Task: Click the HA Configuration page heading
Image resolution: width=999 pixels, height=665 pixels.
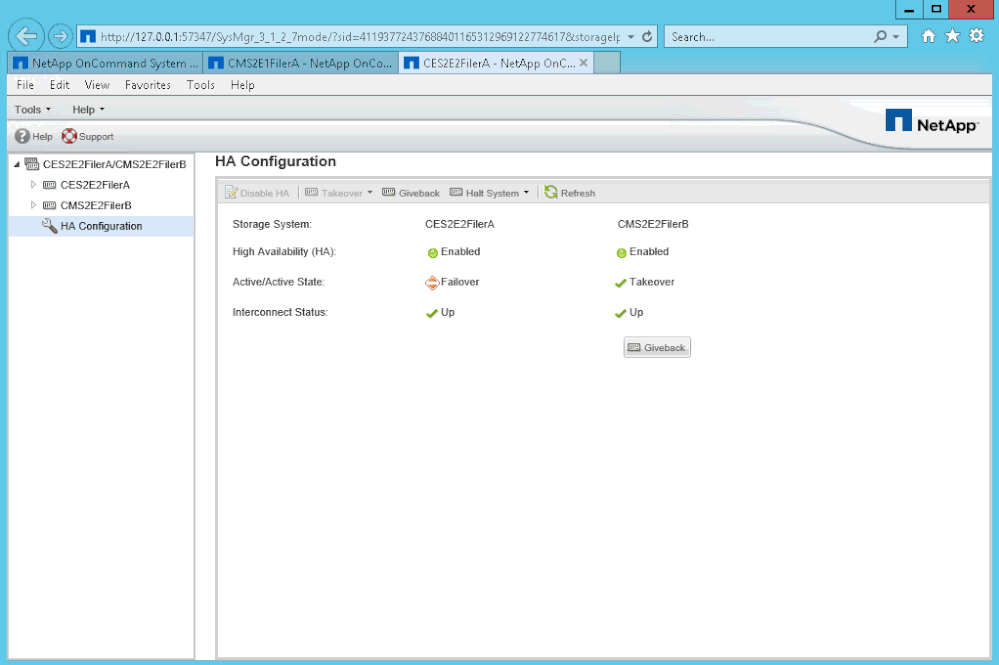Action: [x=275, y=161]
